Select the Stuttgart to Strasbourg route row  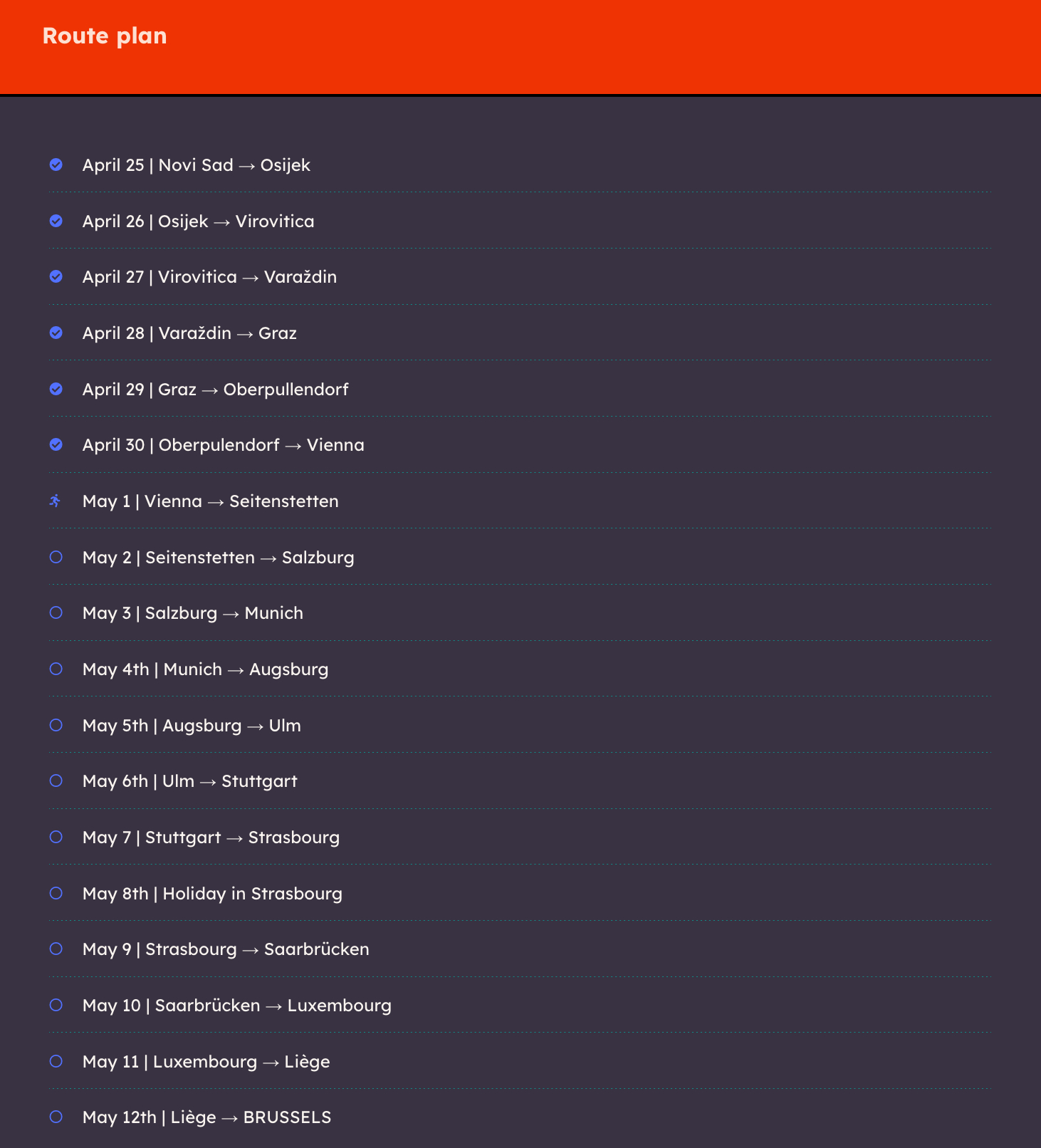pyautogui.click(x=211, y=837)
